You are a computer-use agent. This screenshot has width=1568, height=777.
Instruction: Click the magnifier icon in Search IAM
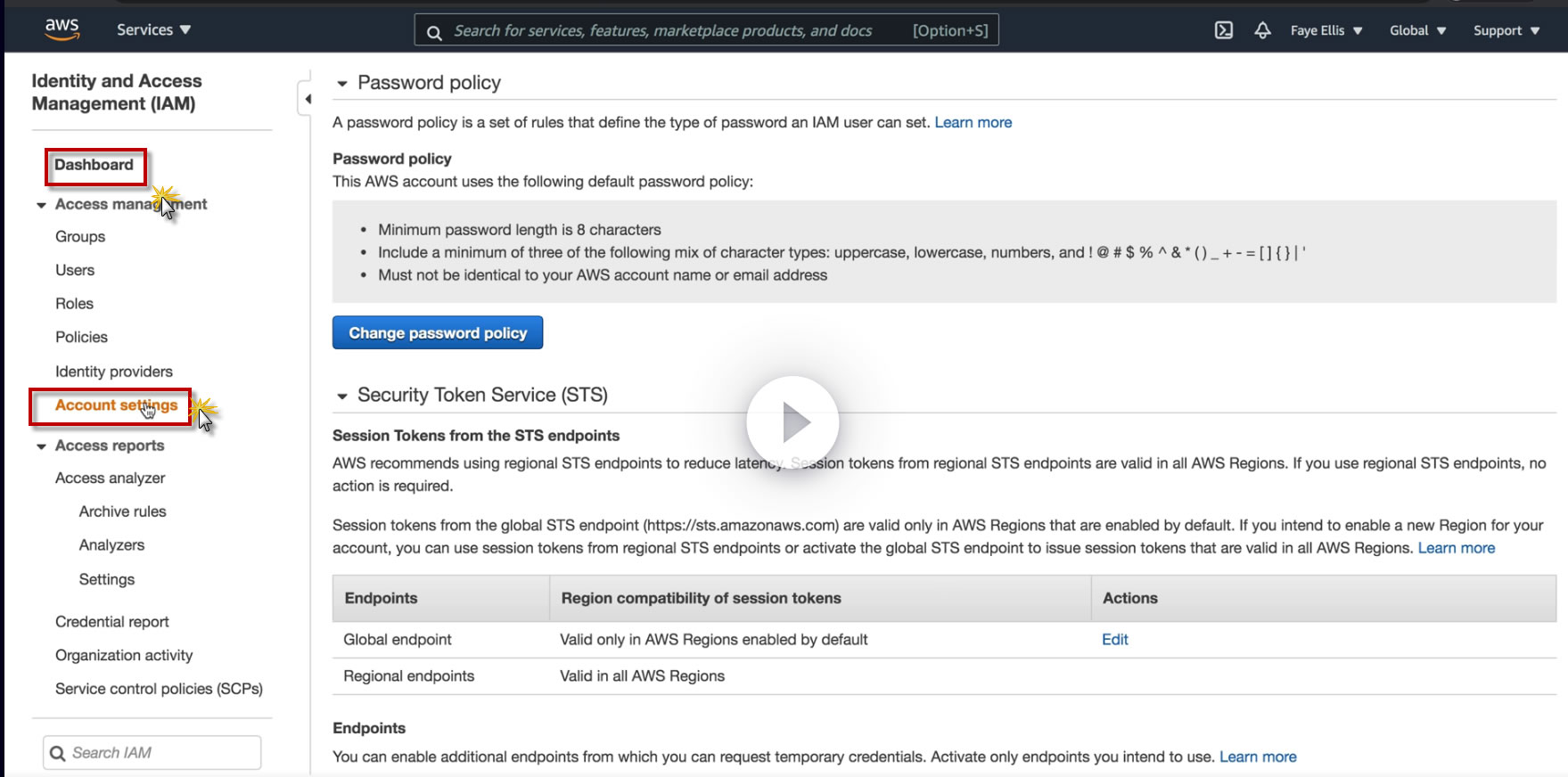click(58, 754)
